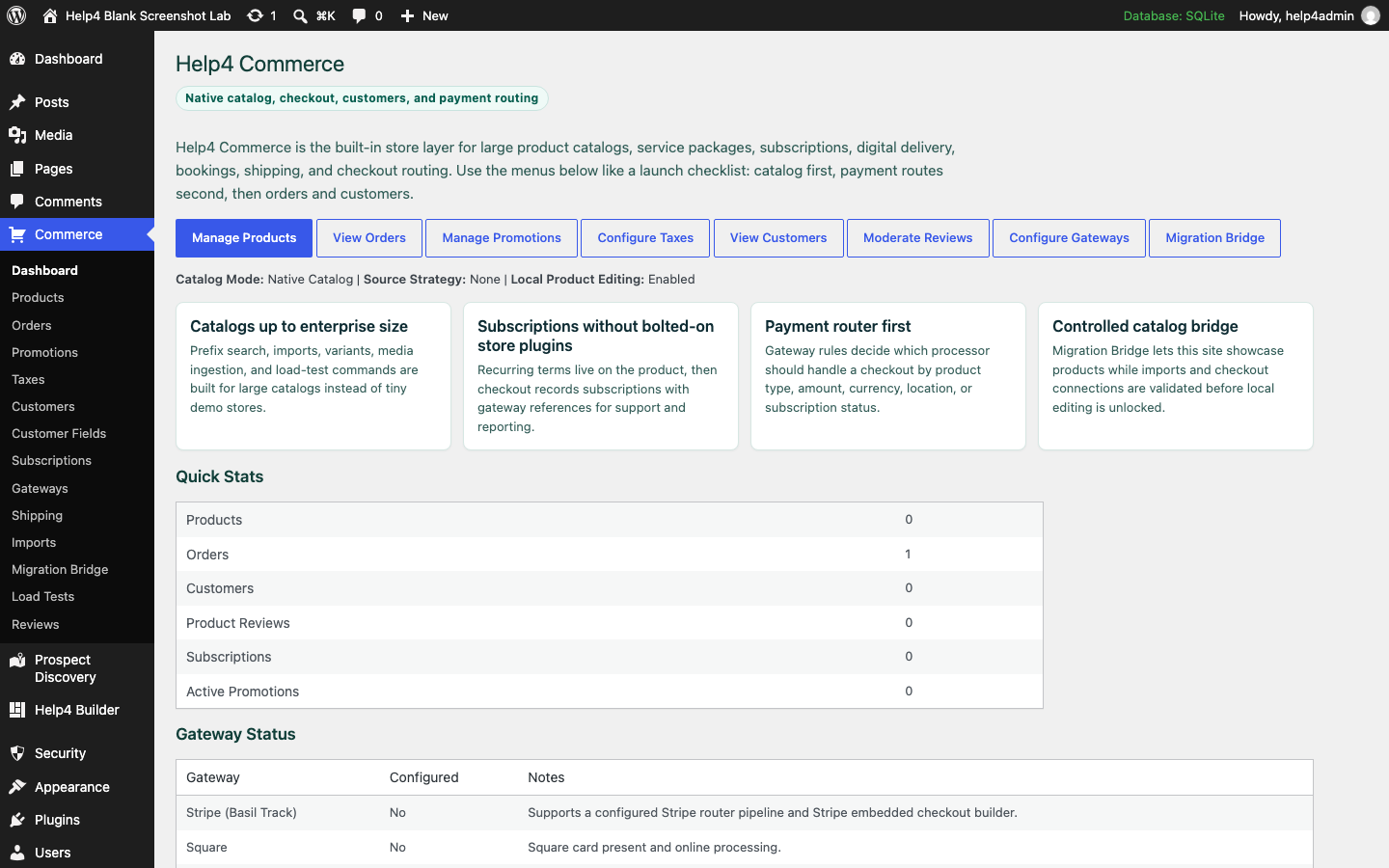Click the Products row in Quick Stats
Image resolution: width=1389 pixels, height=868 pixels.
click(x=610, y=520)
